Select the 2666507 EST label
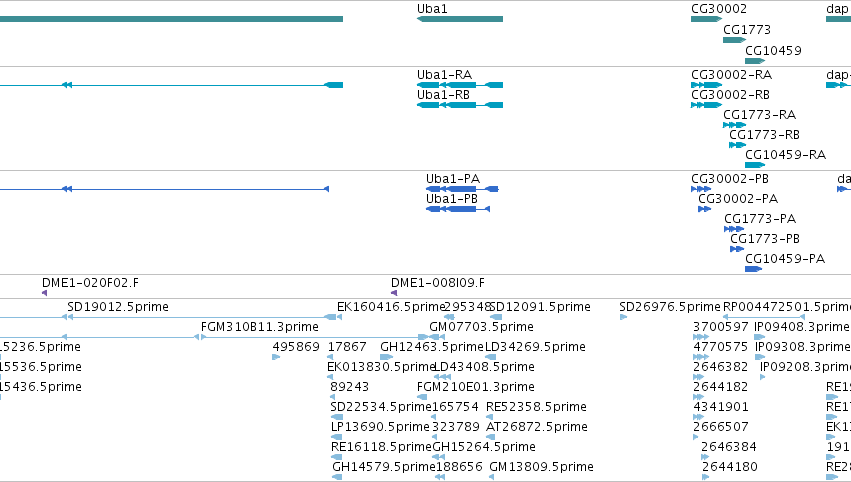Viewport: 851px width, 482px height. (721, 427)
